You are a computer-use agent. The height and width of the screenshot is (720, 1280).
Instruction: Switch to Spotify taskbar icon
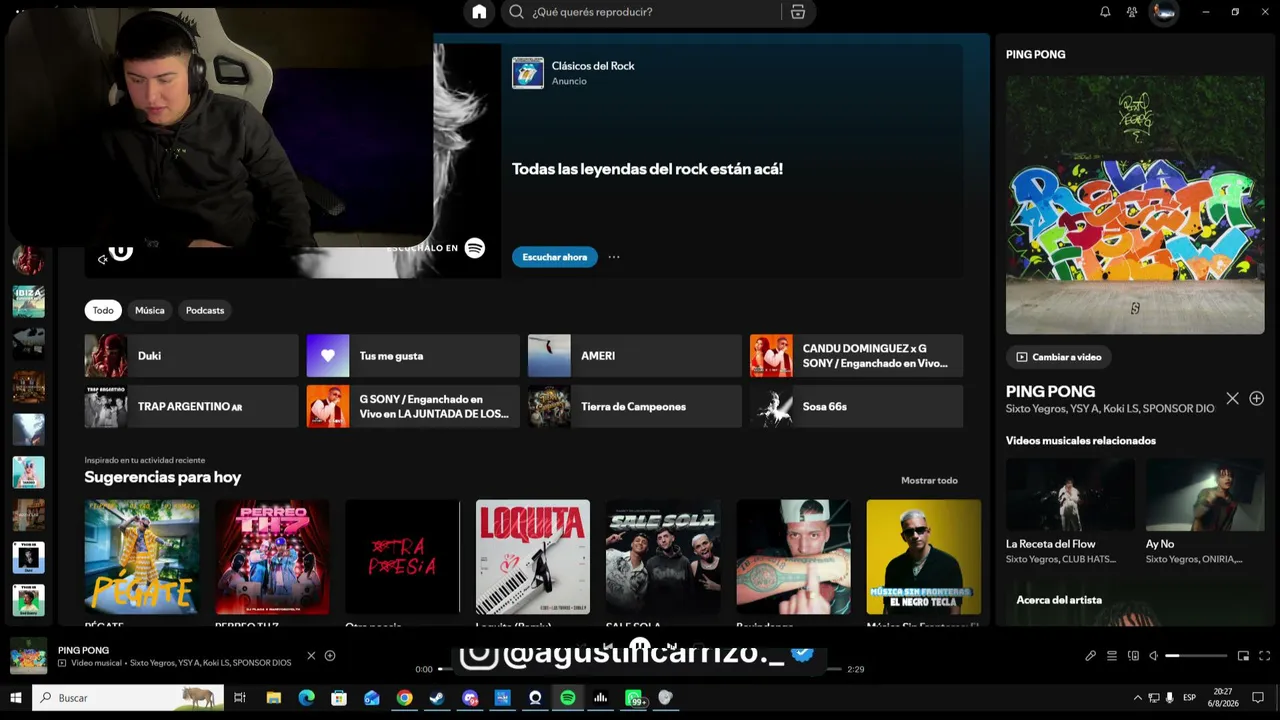[x=568, y=698]
